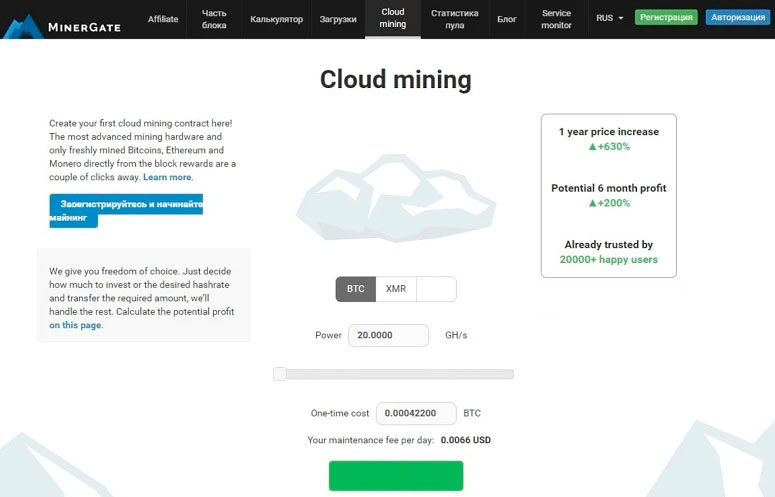The height and width of the screenshot is (497, 775).
Task: Click the power slider handle
Action: coord(280,374)
